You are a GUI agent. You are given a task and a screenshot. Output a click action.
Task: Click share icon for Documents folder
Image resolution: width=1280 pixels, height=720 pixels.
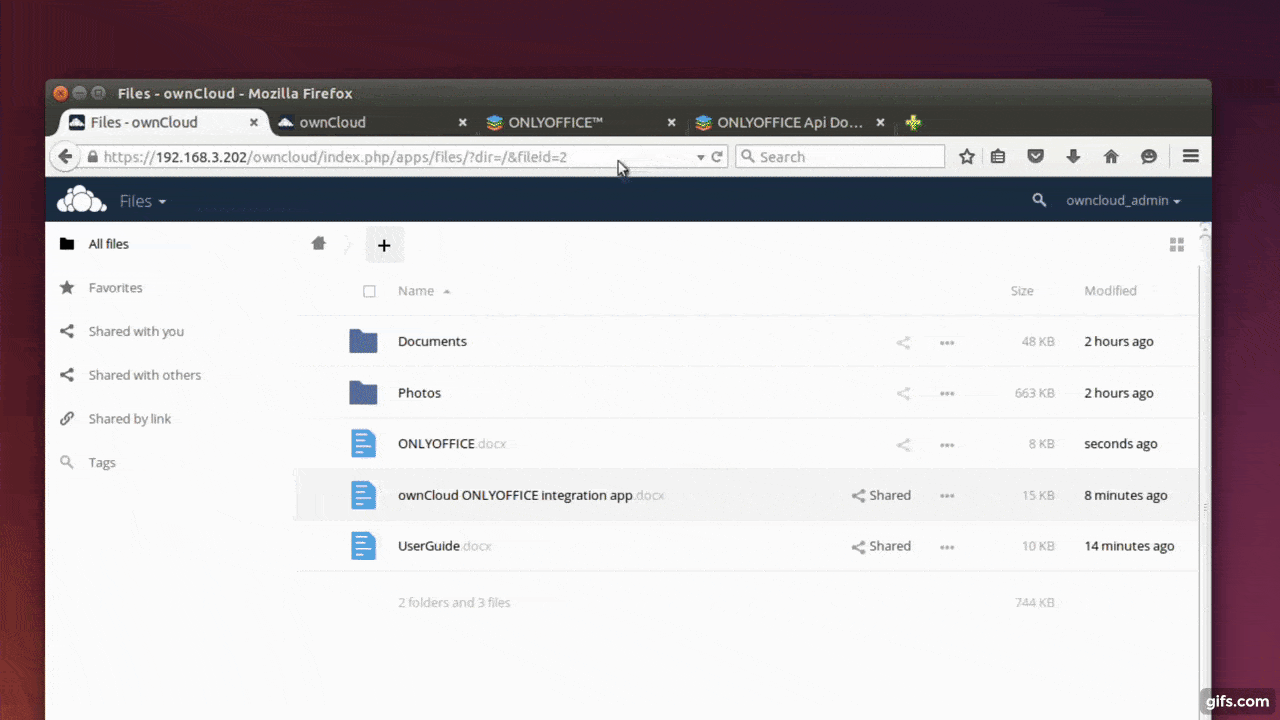coord(903,342)
